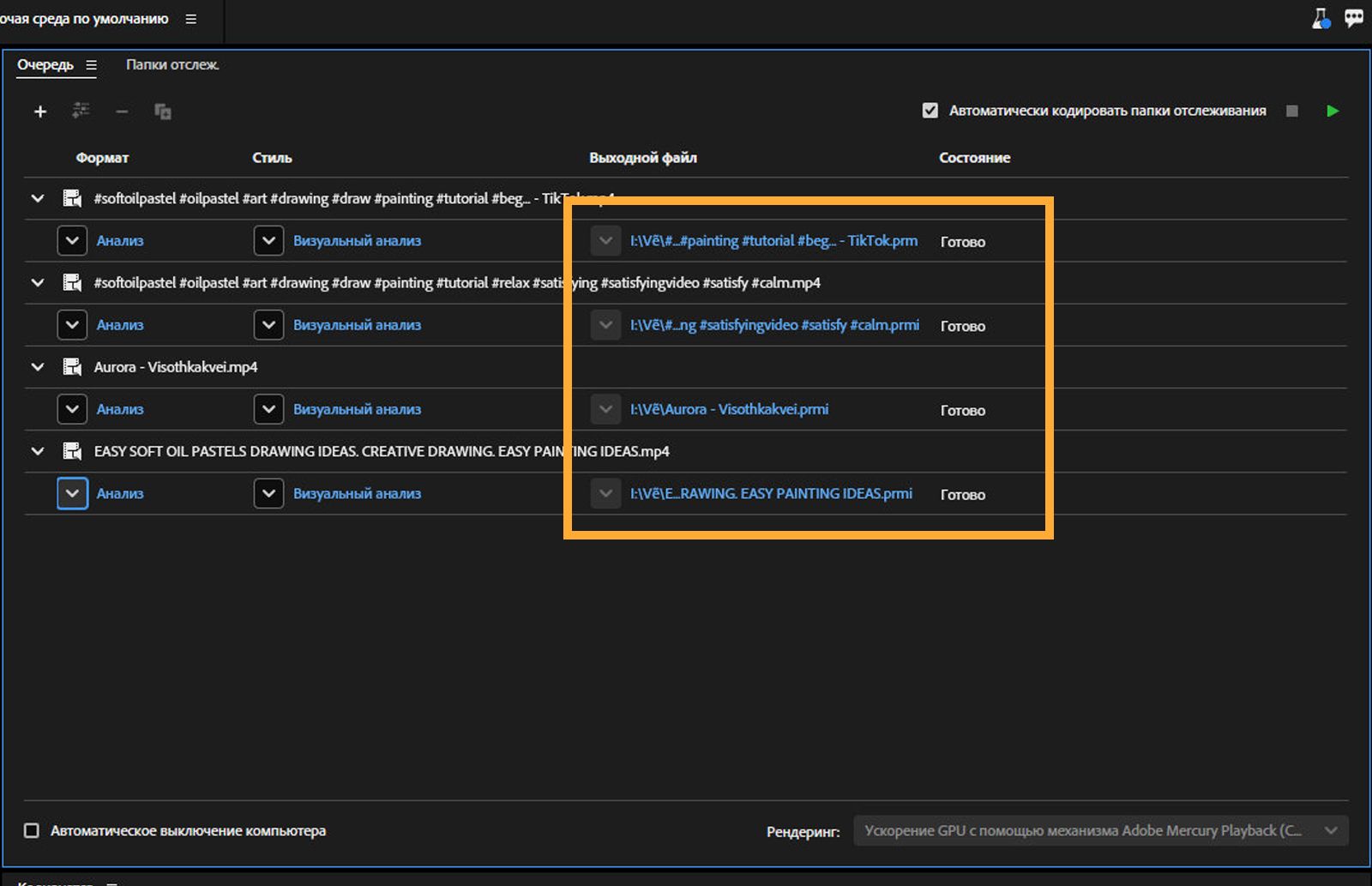Open the Рендеринг GPU acceleration dropdown
The width and height of the screenshot is (1372, 886).
point(1100,830)
